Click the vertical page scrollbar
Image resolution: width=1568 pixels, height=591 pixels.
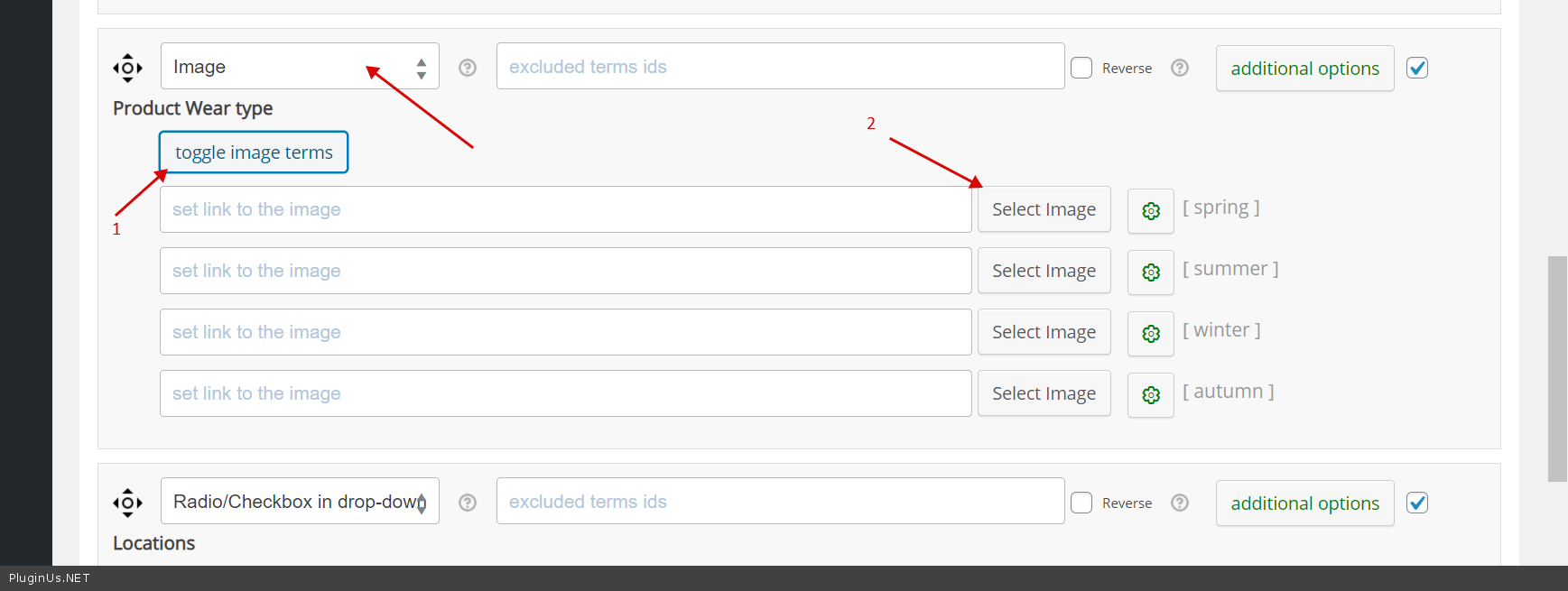point(1557,368)
